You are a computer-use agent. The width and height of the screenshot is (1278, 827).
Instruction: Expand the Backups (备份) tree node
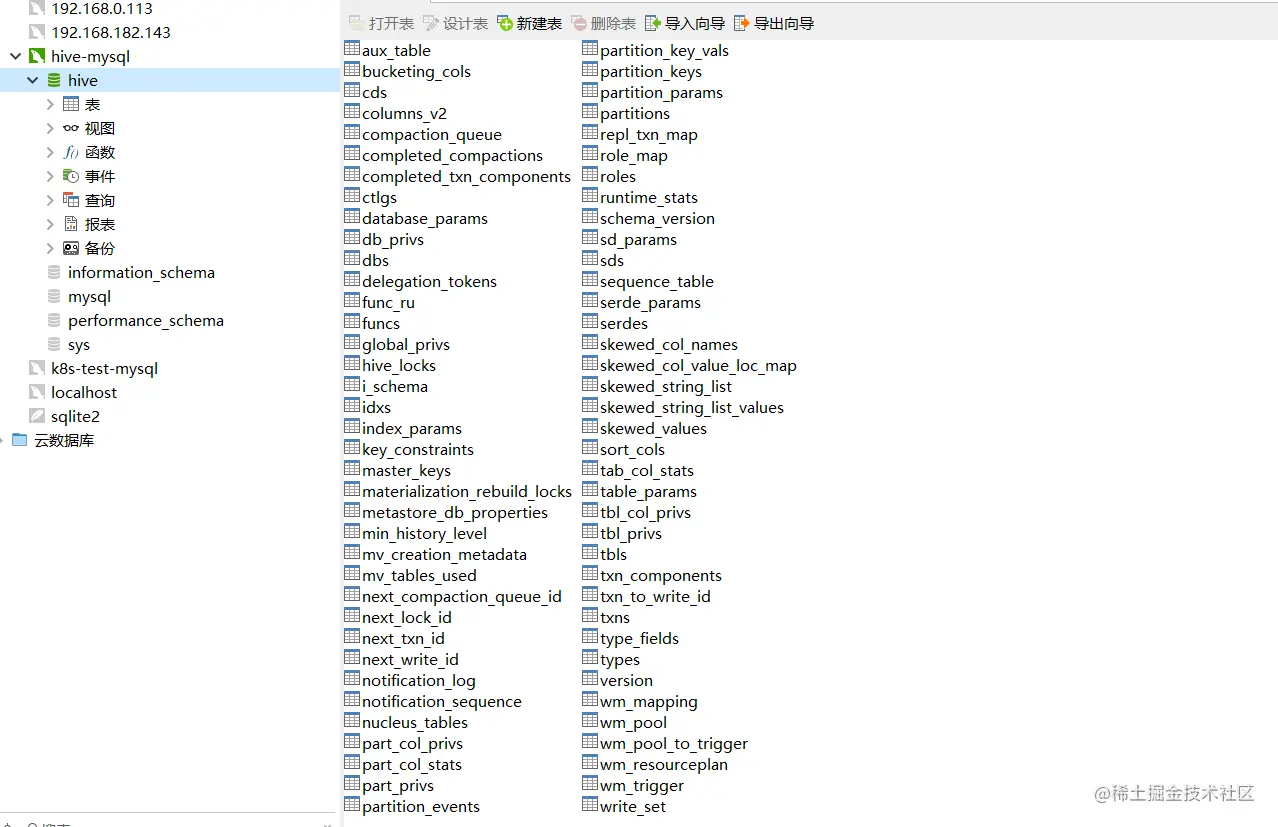click(x=50, y=248)
